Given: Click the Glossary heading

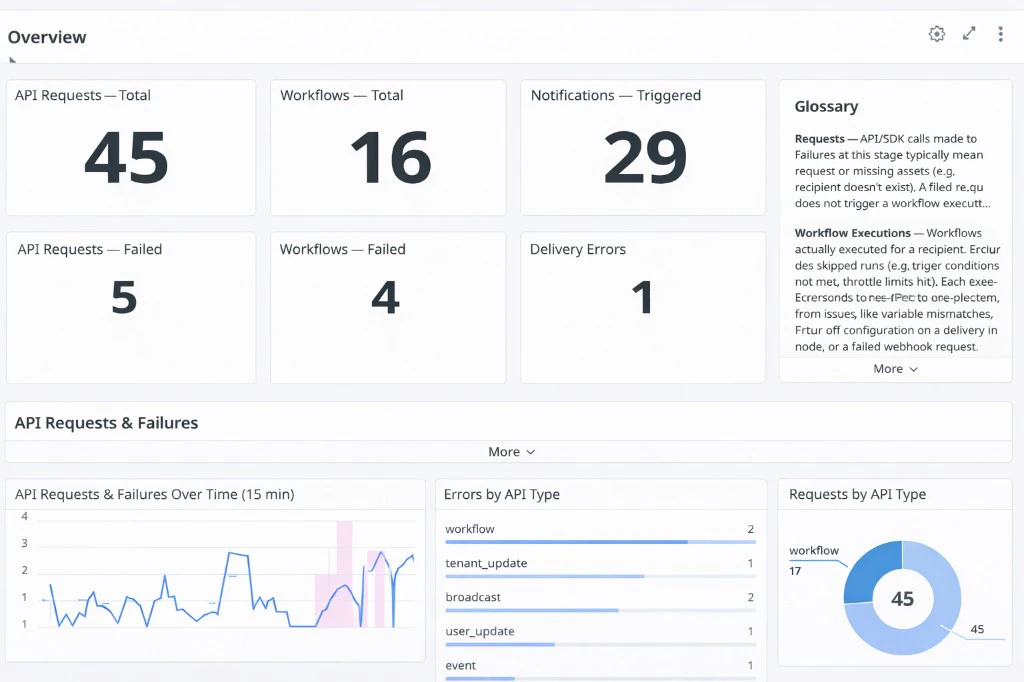Looking at the screenshot, I should [x=826, y=106].
